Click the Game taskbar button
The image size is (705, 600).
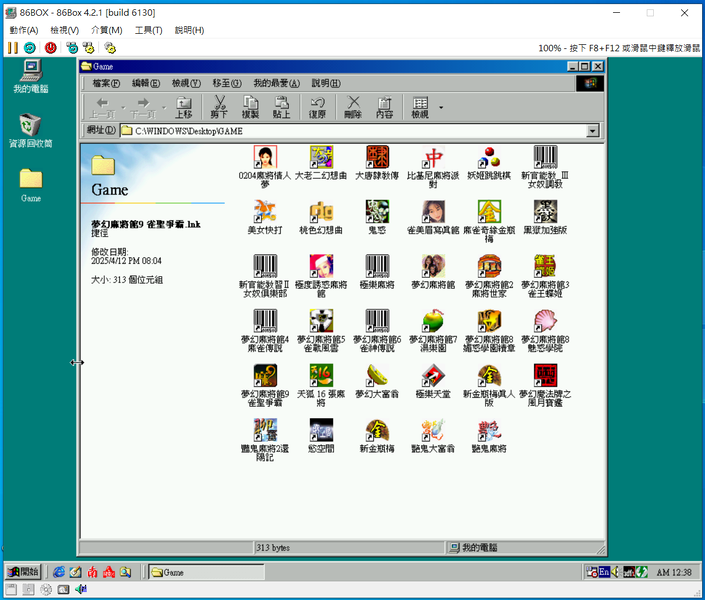(x=207, y=572)
